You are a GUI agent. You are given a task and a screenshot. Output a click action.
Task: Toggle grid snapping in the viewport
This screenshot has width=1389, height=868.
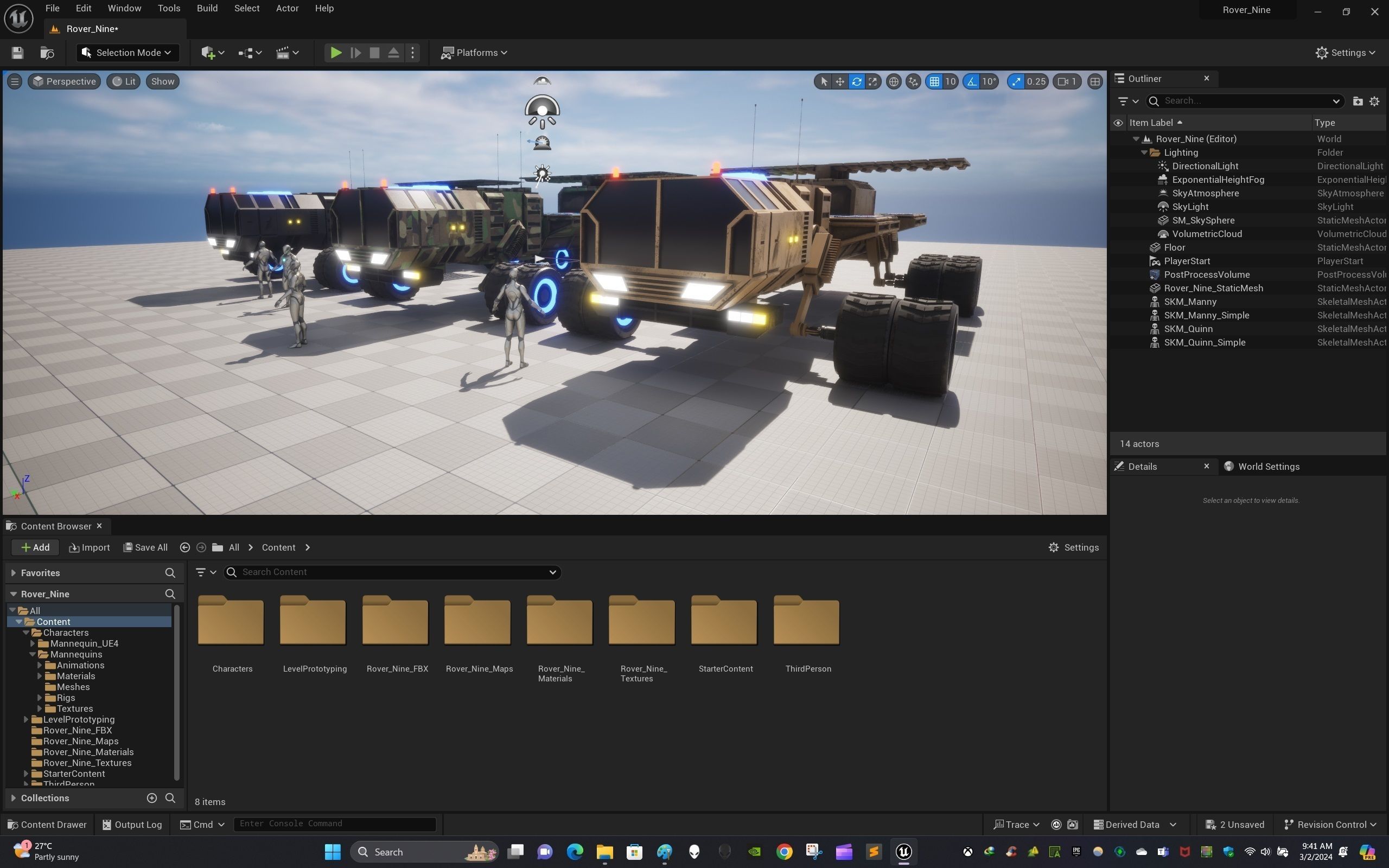pos(934,81)
